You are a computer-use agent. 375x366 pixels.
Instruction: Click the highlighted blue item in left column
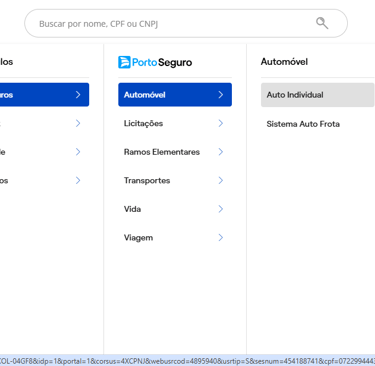(44, 95)
